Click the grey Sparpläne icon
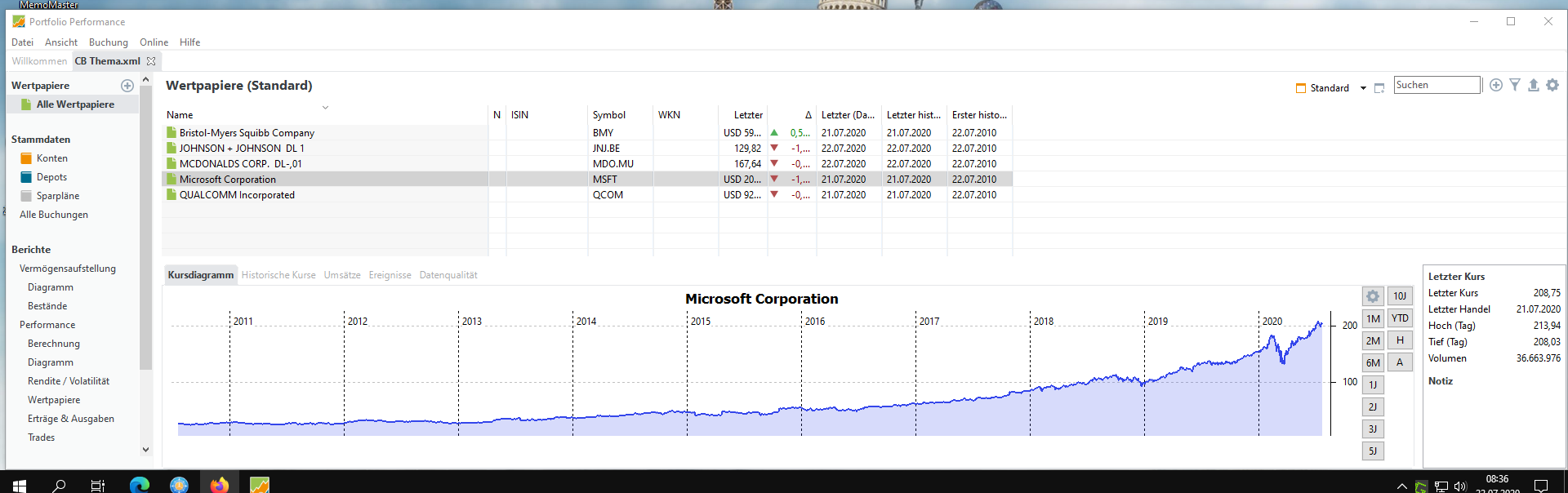This screenshot has width=1568, height=493. [x=26, y=196]
